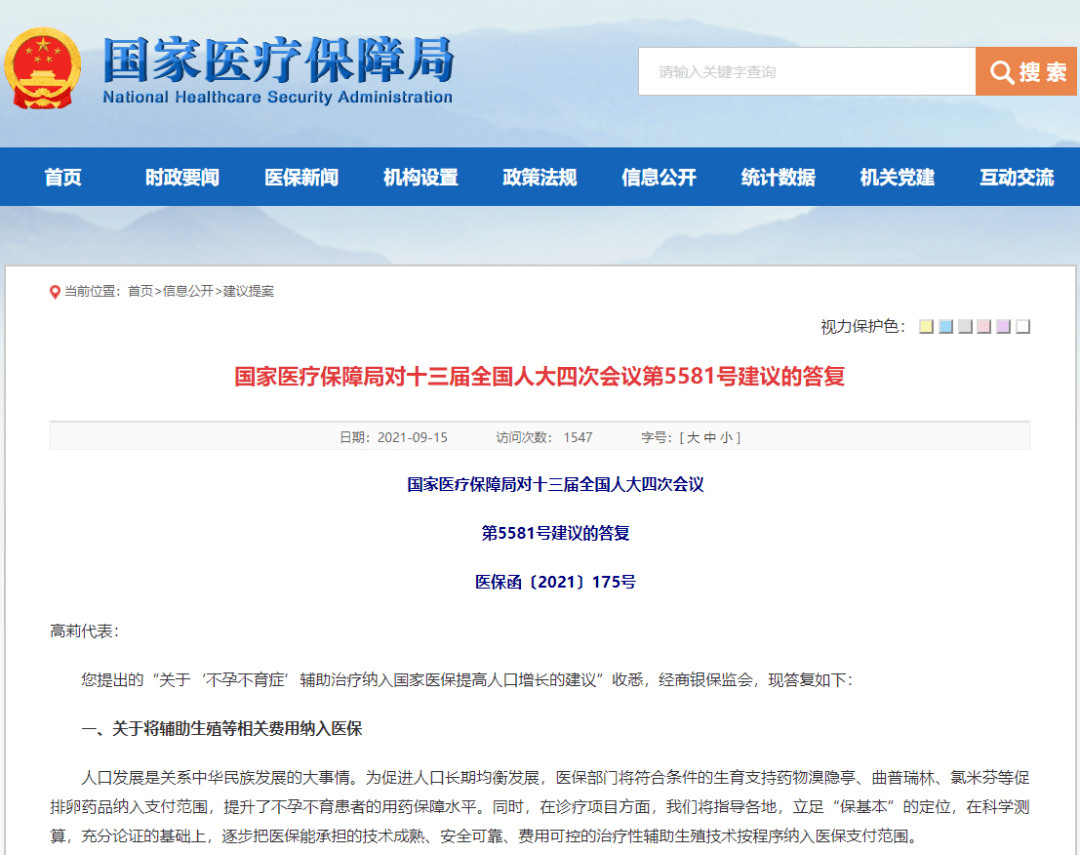Click the red article headline about 第5581号建议
This screenshot has width=1080, height=855.
coord(539,377)
